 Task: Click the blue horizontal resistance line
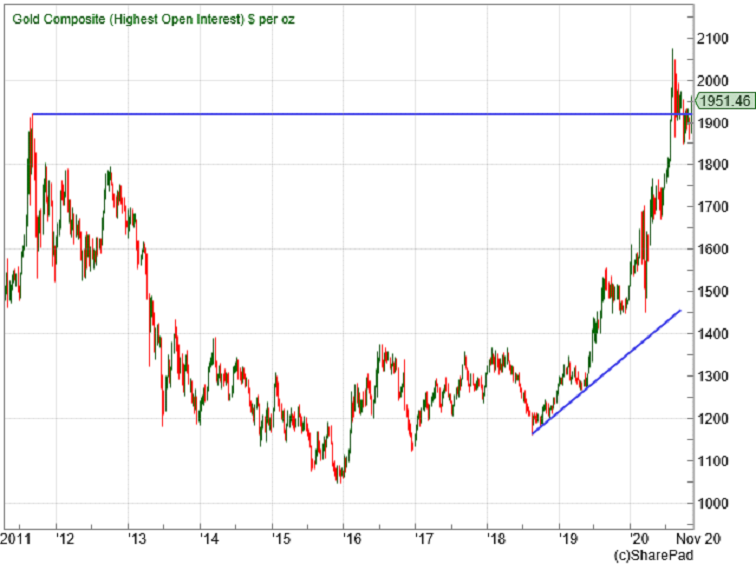pyautogui.click(x=350, y=114)
